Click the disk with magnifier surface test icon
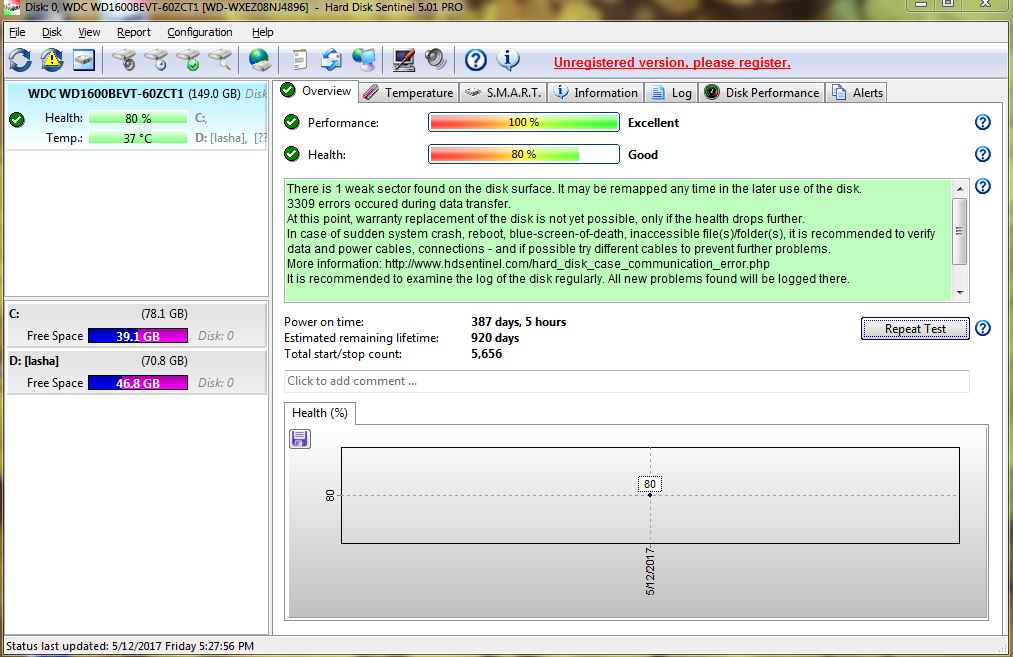 pos(220,60)
